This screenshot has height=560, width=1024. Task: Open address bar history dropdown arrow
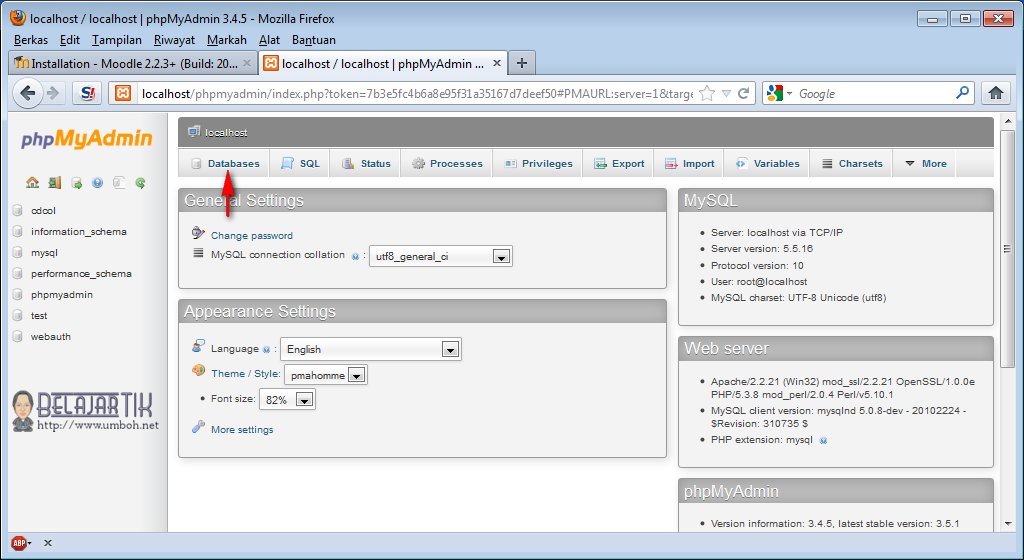[x=726, y=93]
